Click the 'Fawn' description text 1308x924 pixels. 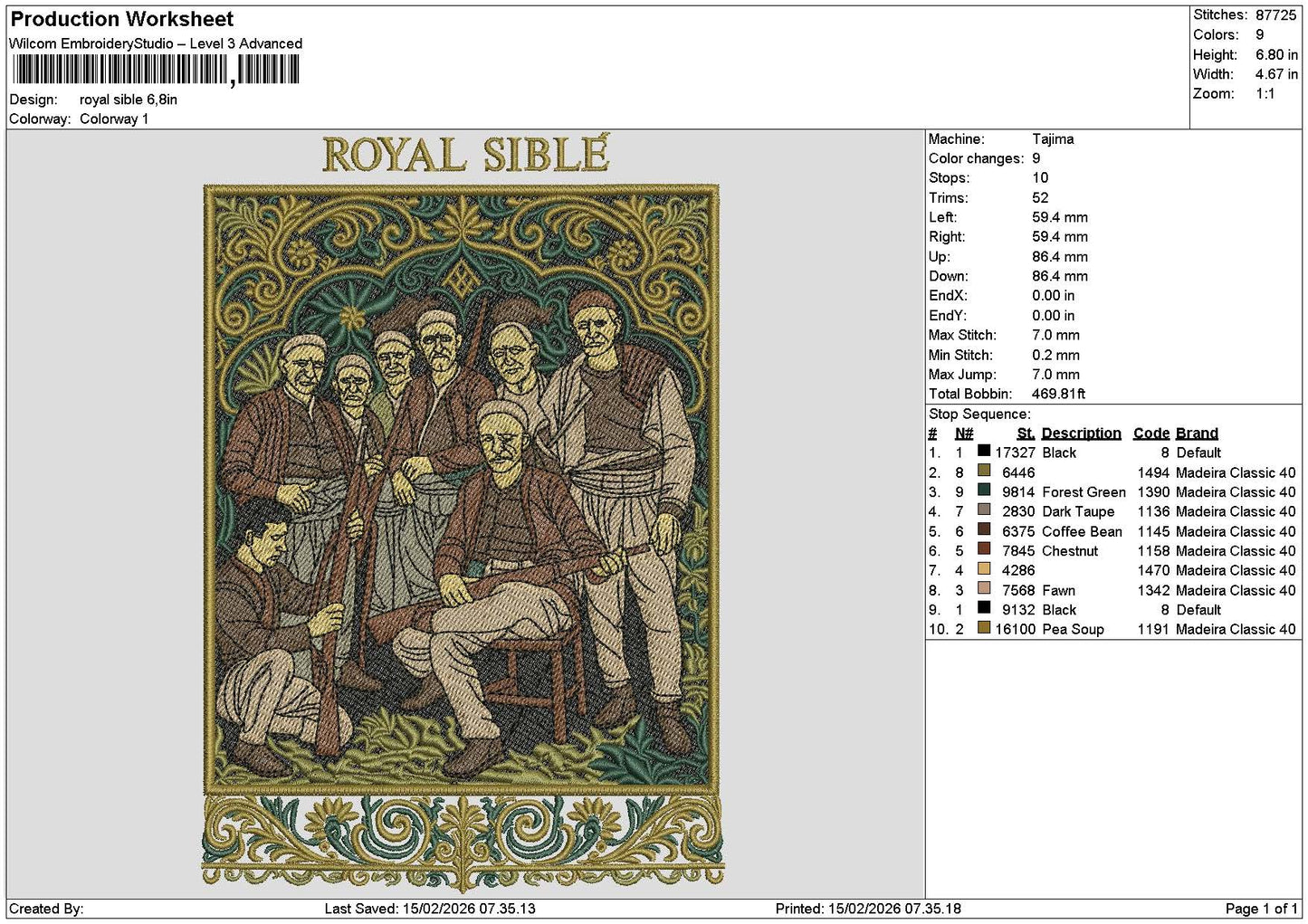pos(1059,591)
